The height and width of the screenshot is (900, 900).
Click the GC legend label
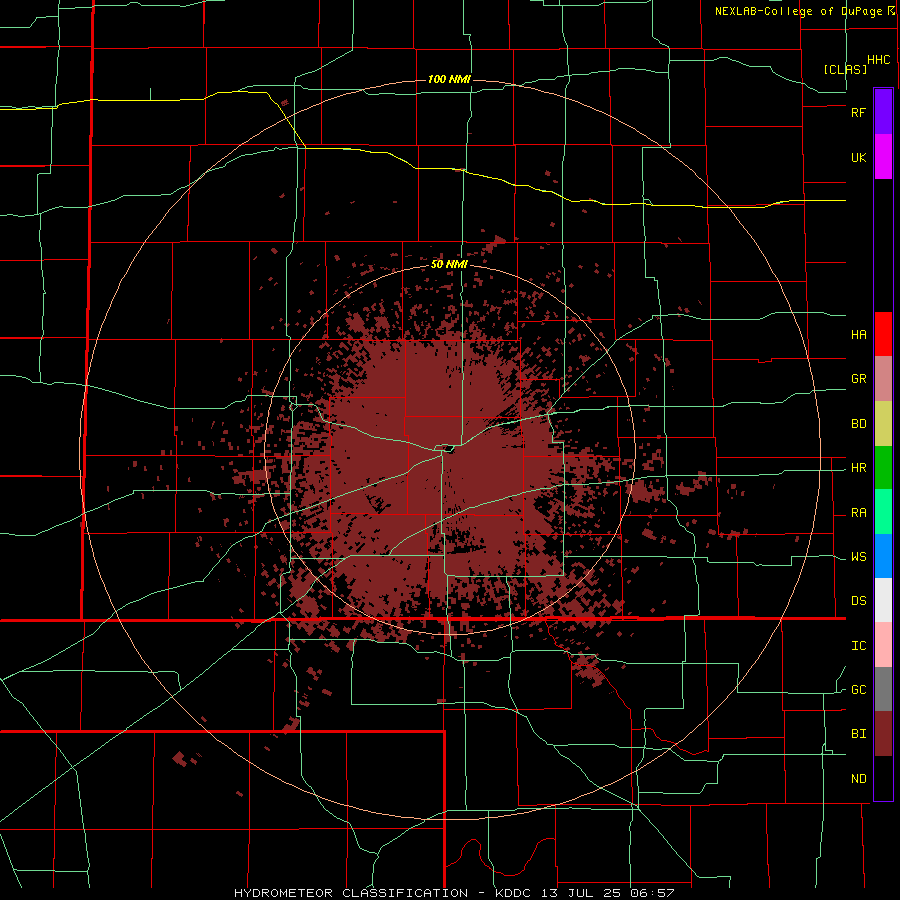pos(858,690)
